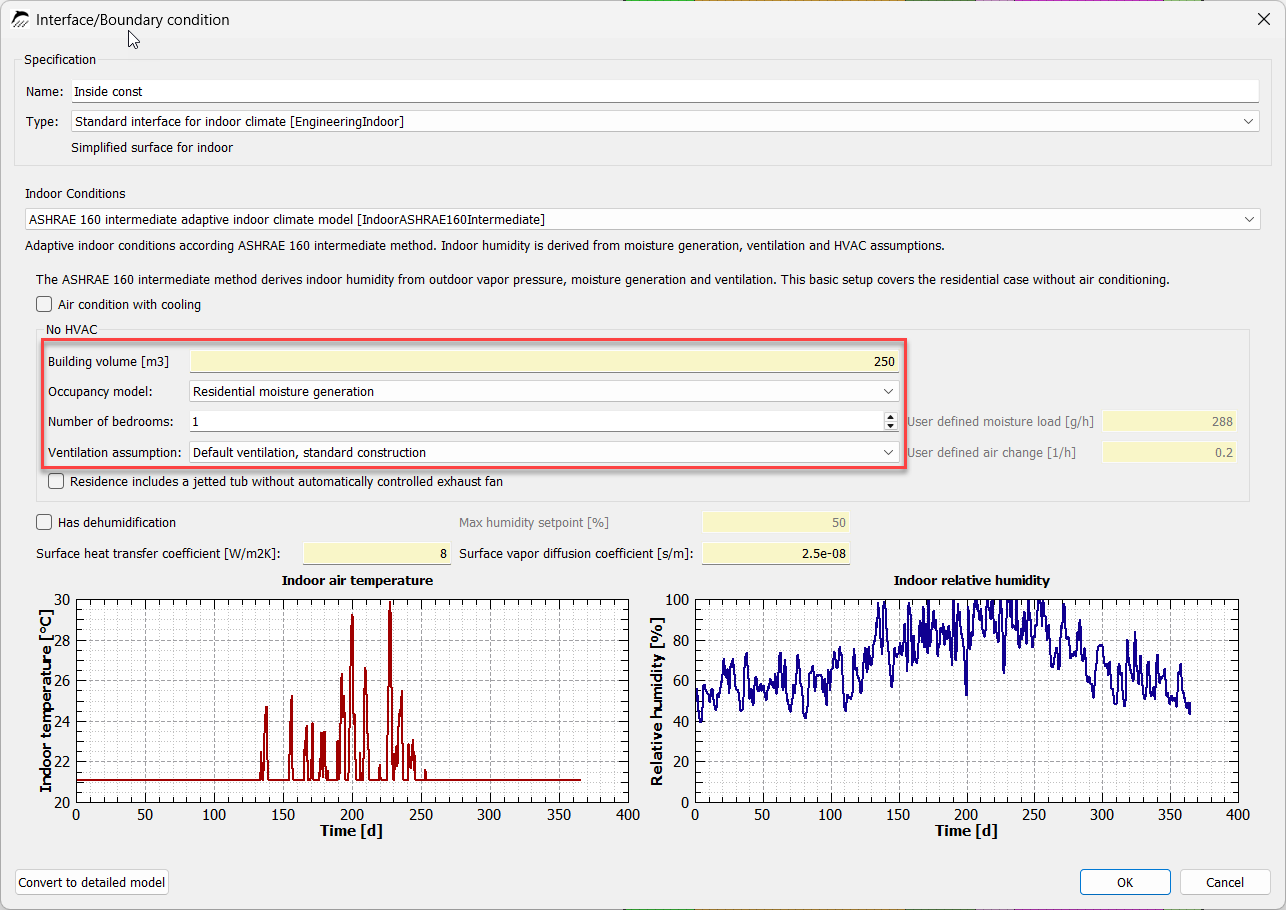This screenshot has height=910, width=1286.
Task: Click the 'Interface/Boundary condition' window title text
Action: [x=132, y=19]
